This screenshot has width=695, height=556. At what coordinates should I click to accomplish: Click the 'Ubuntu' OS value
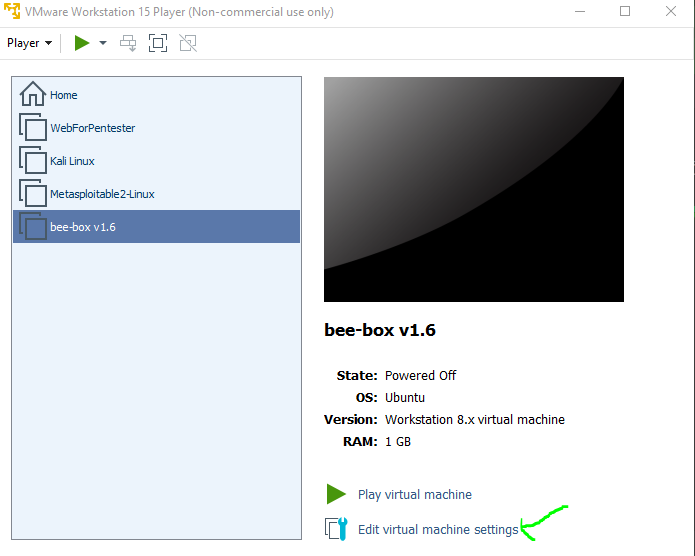405,398
